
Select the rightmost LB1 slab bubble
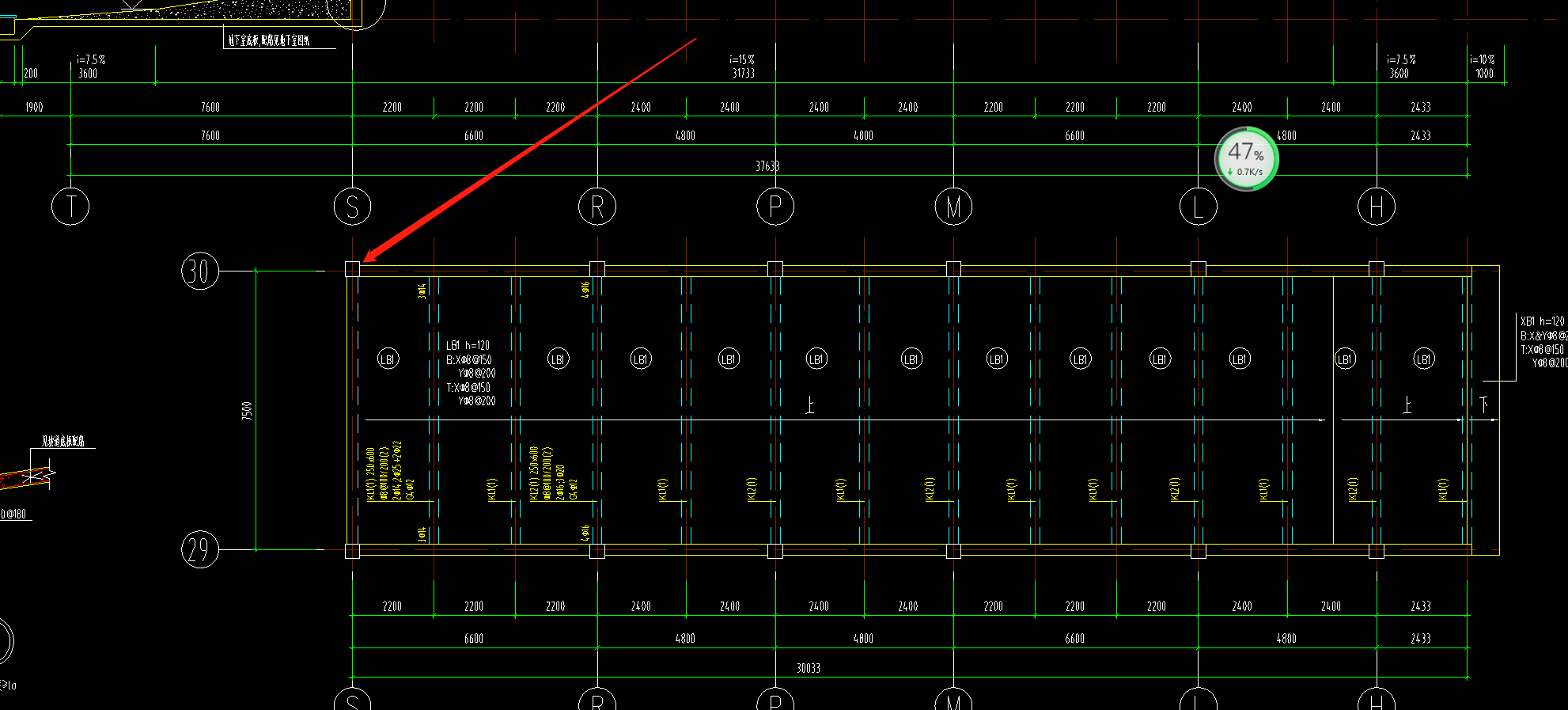tap(1424, 359)
